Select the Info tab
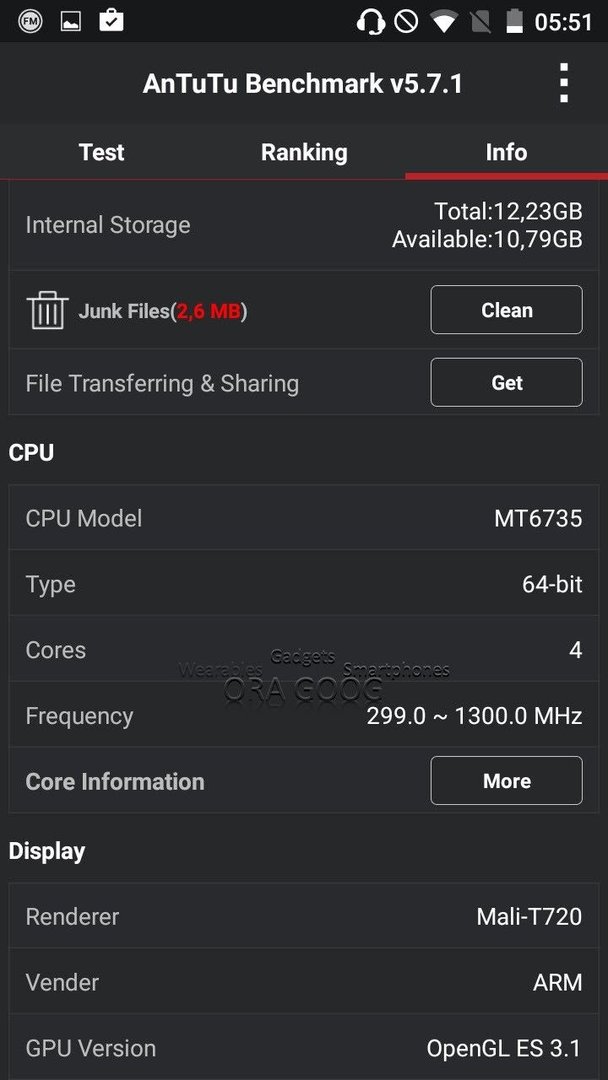Screen dimensions: 608x1080 click(x=506, y=152)
